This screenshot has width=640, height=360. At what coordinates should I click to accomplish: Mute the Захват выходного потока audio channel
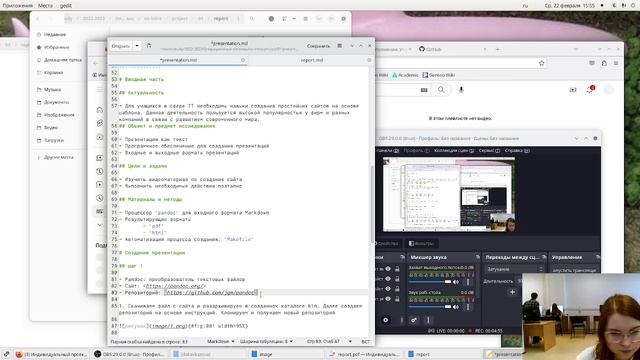[456, 282]
